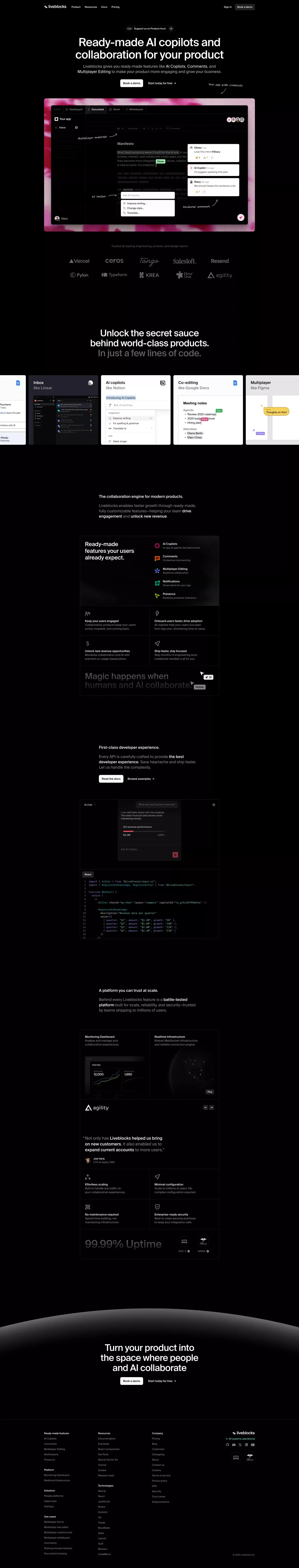
Task: Open the Product nav menu
Action: click(x=76, y=7)
